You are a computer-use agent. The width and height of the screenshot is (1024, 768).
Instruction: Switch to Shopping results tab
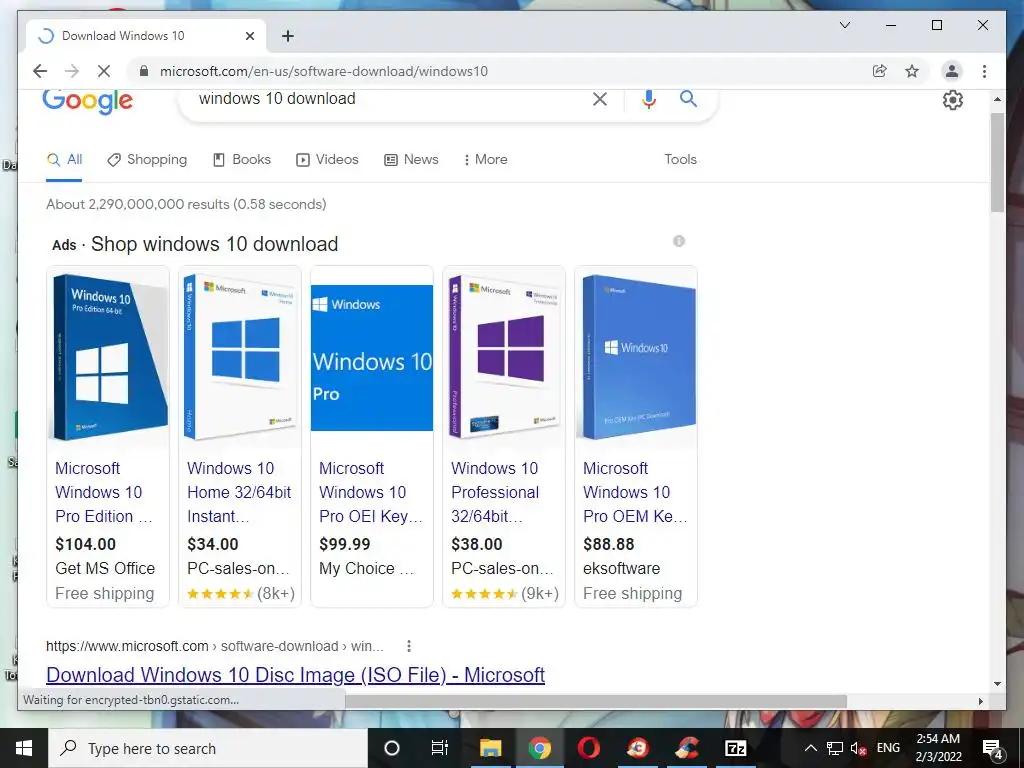(147, 159)
